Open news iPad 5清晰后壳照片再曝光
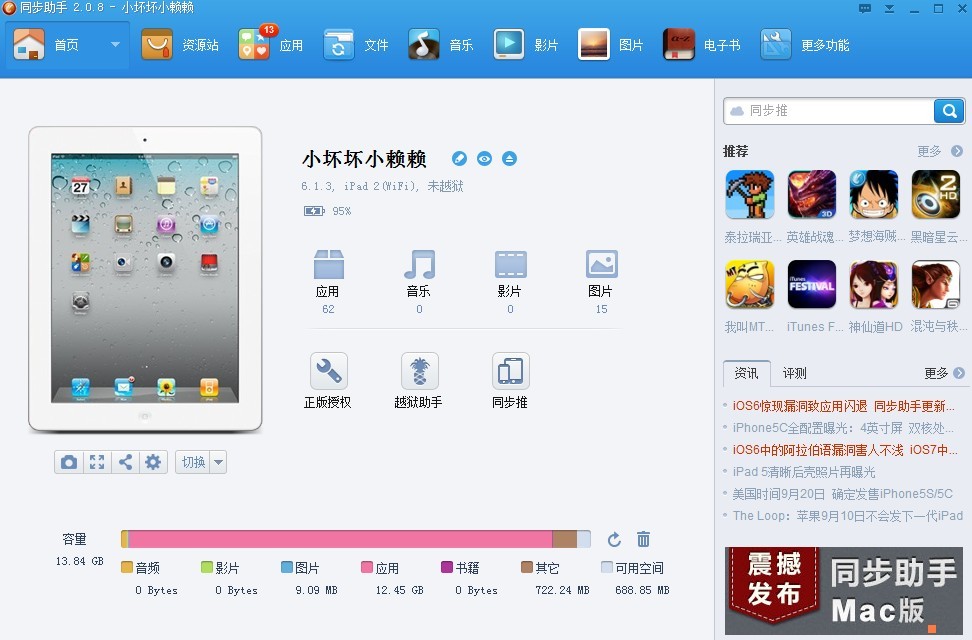The image size is (972, 640). (x=804, y=472)
